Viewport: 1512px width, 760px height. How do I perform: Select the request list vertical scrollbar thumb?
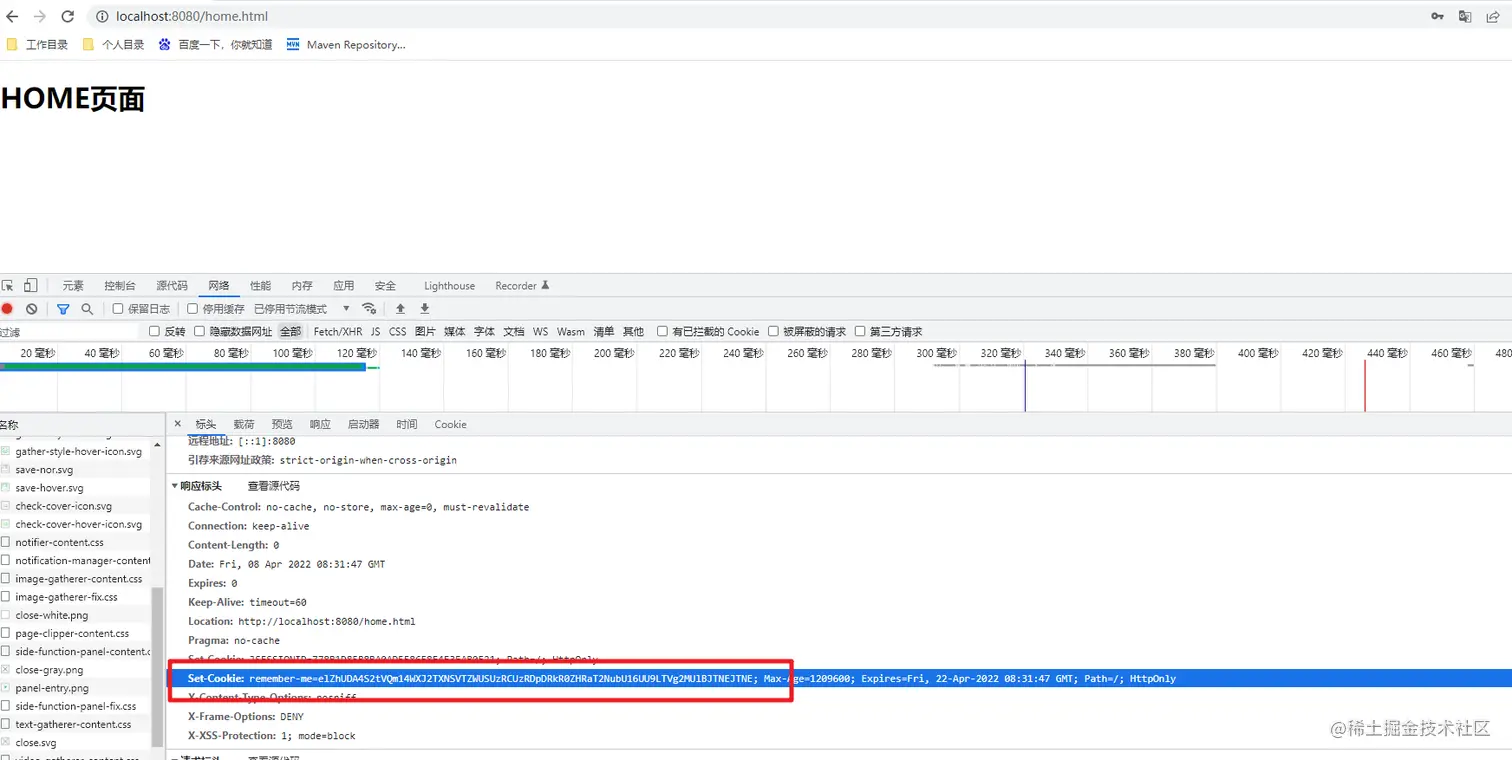coord(157,667)
